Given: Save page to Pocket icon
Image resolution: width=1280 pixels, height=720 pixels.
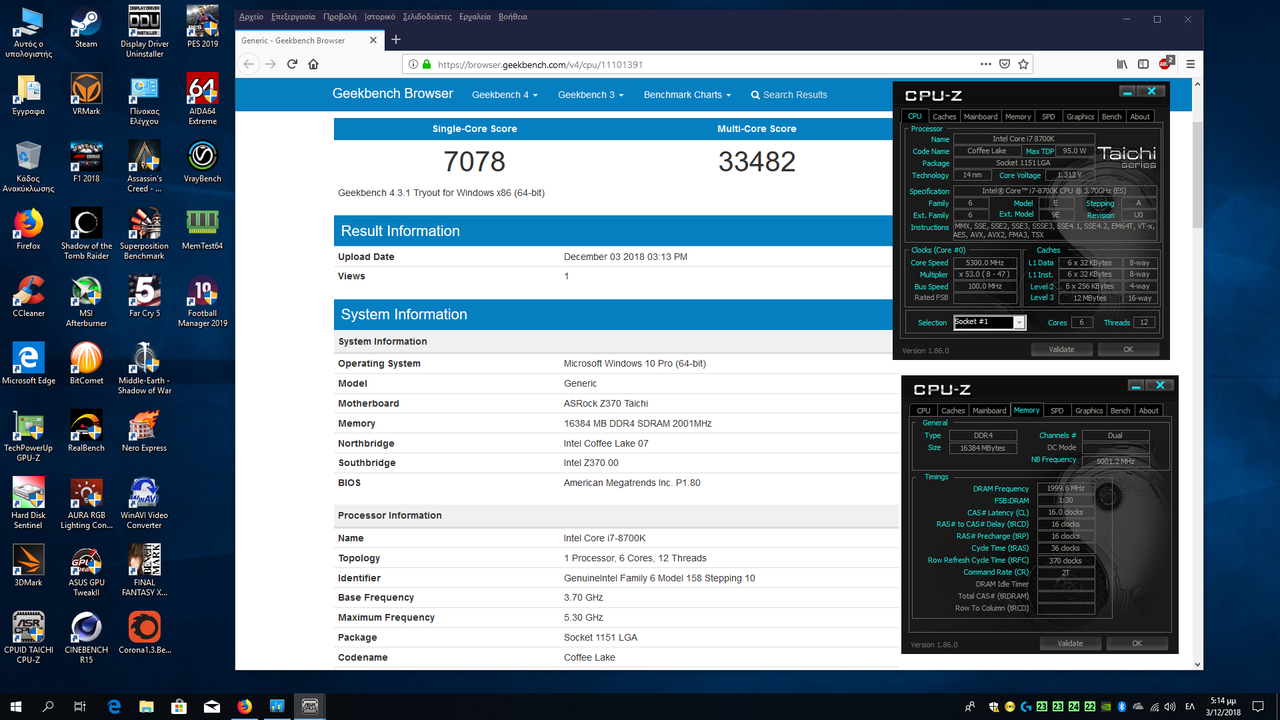Looking at the screenshot, I should click(x=1004, y=64).
